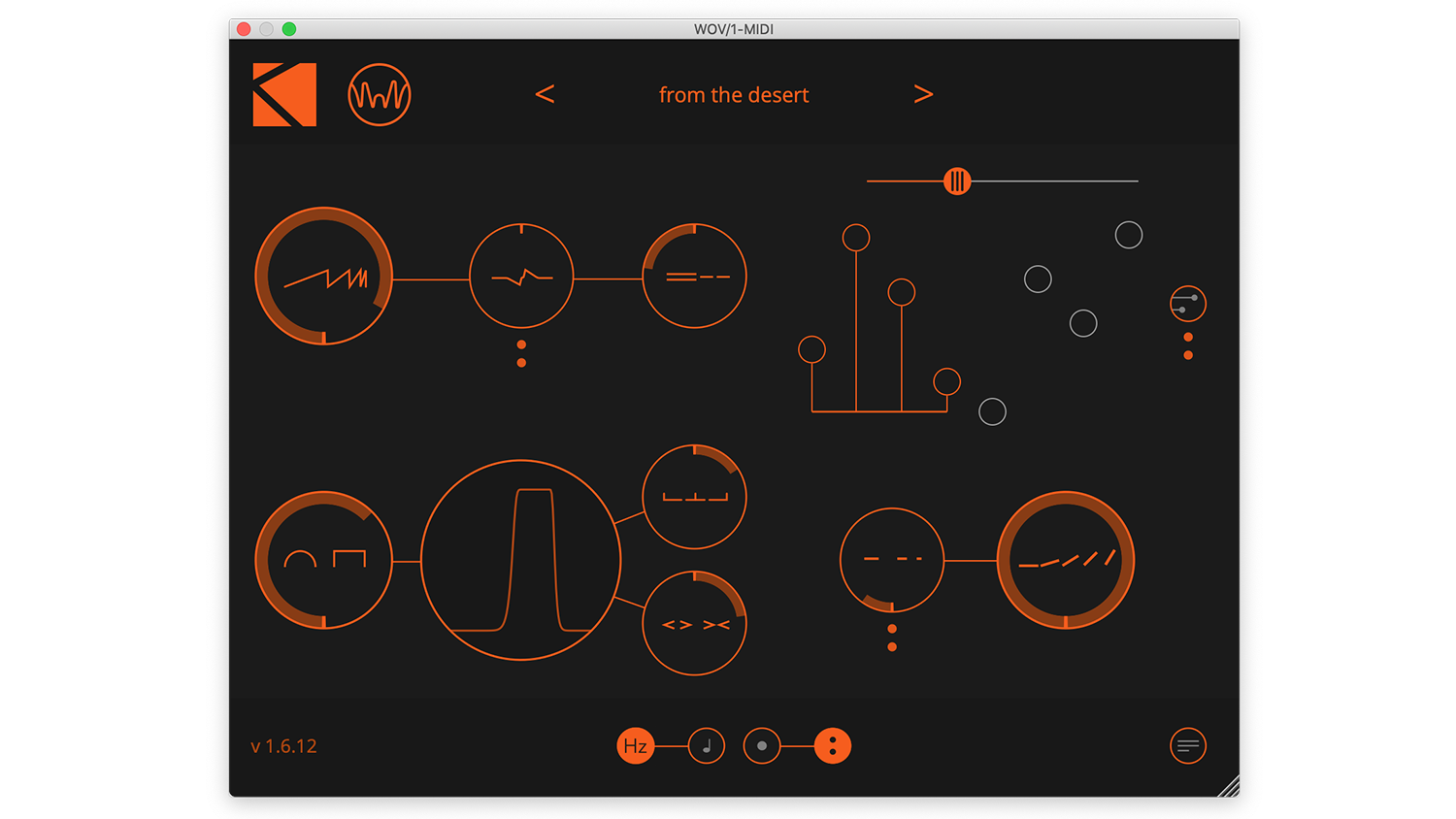Click the second-tallest orange step node
The width and height of the screenshot is (1456, 819).
coord(902,292)
